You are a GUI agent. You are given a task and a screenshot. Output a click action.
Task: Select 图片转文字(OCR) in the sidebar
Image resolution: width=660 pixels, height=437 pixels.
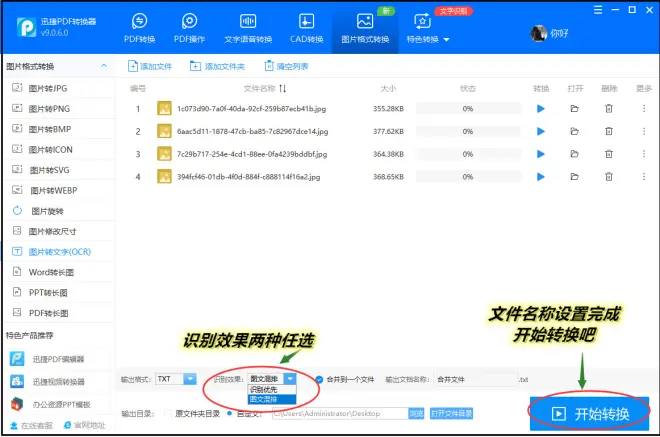point(59,252)
